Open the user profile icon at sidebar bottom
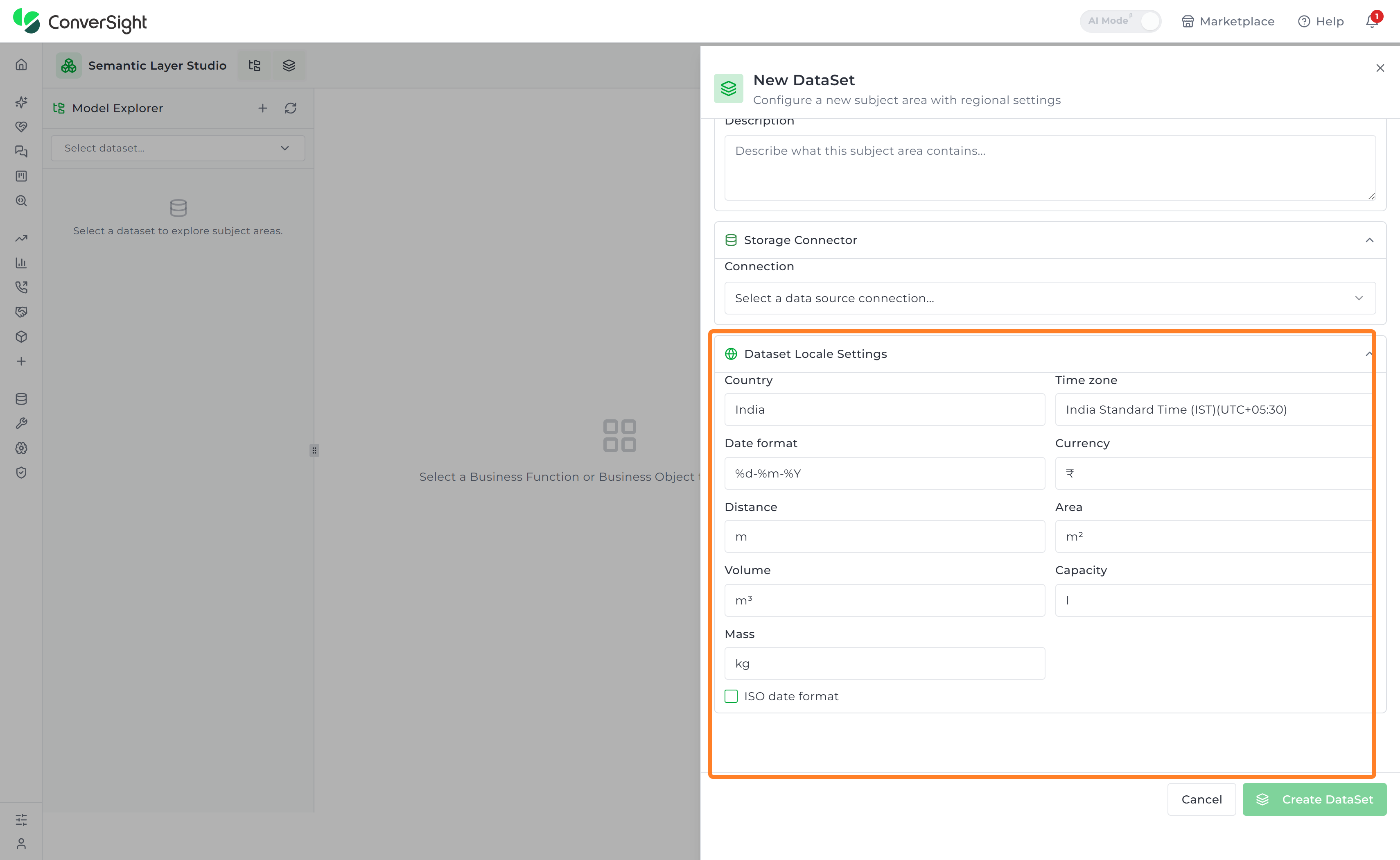The height and width of the screenshot is (860, 1400). tap(21, 844)
